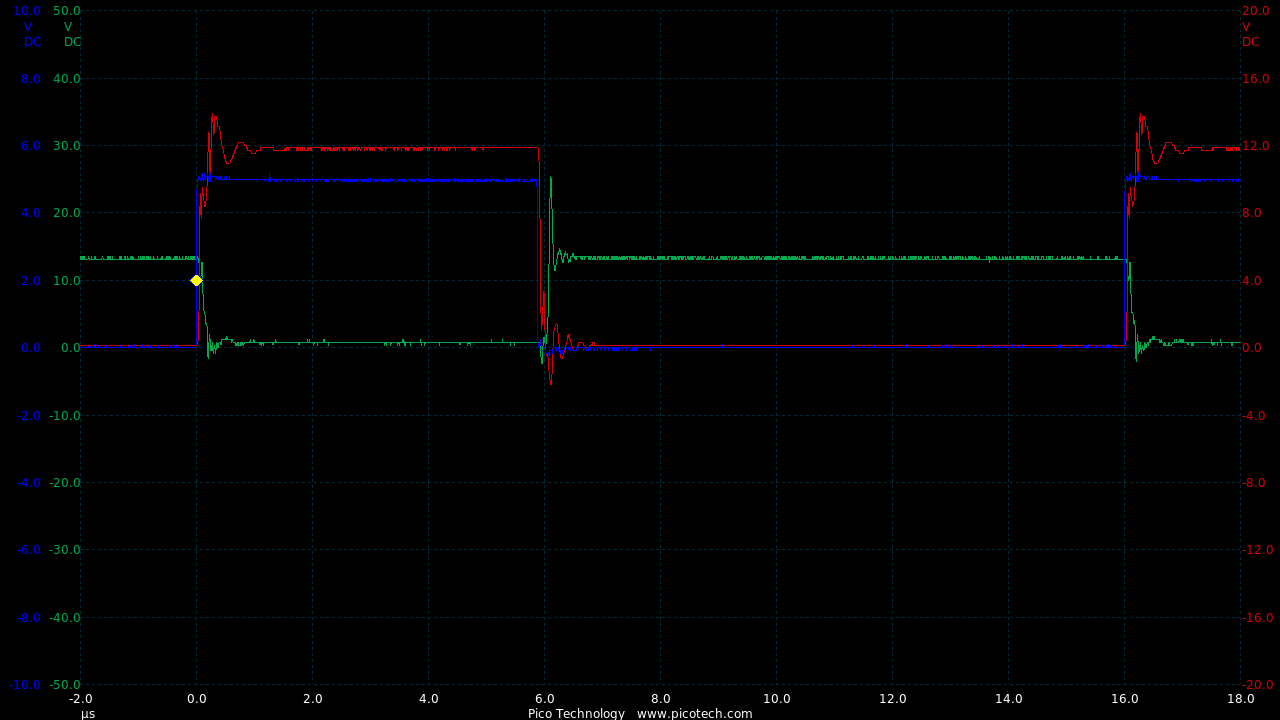Click the green axis -30.0 label
This screenshot has width=1280, height=720.
coord(65,550)
